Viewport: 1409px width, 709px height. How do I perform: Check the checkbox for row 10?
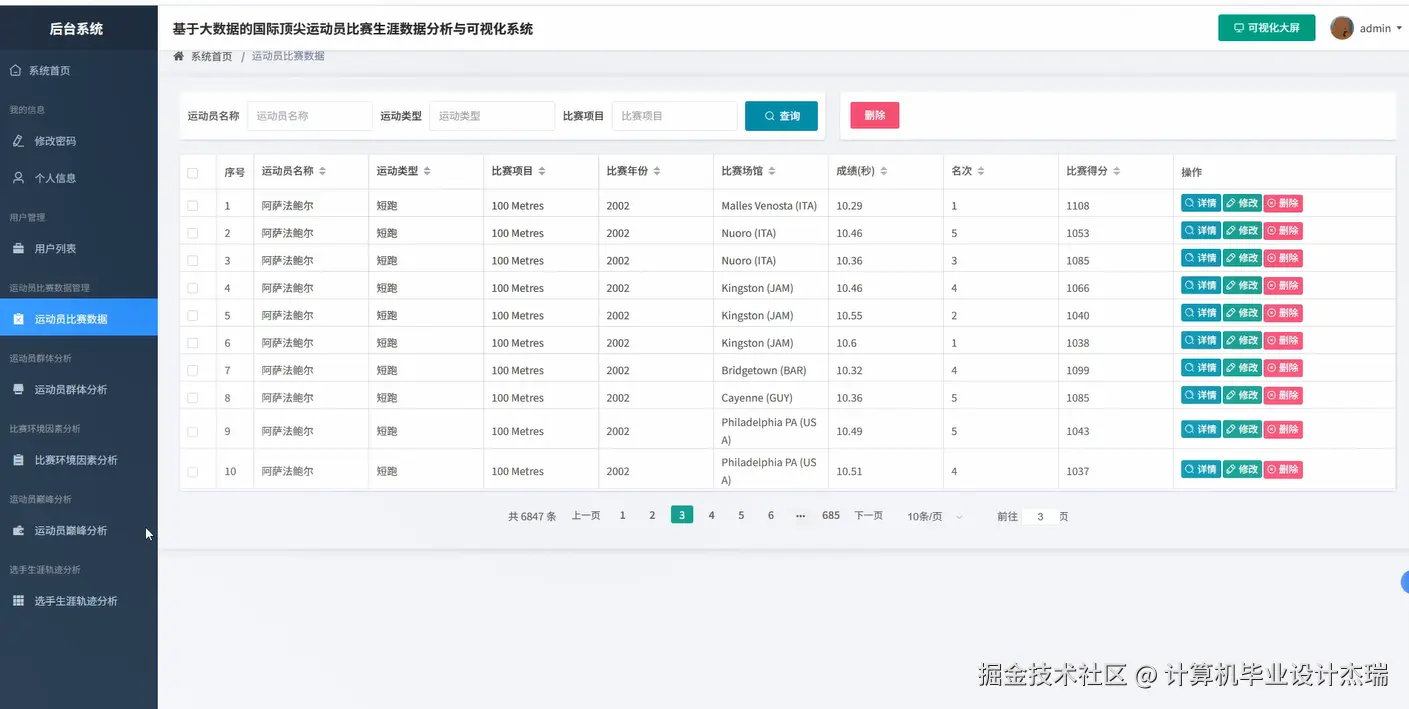pyautogui.click(x=193, y=472)
